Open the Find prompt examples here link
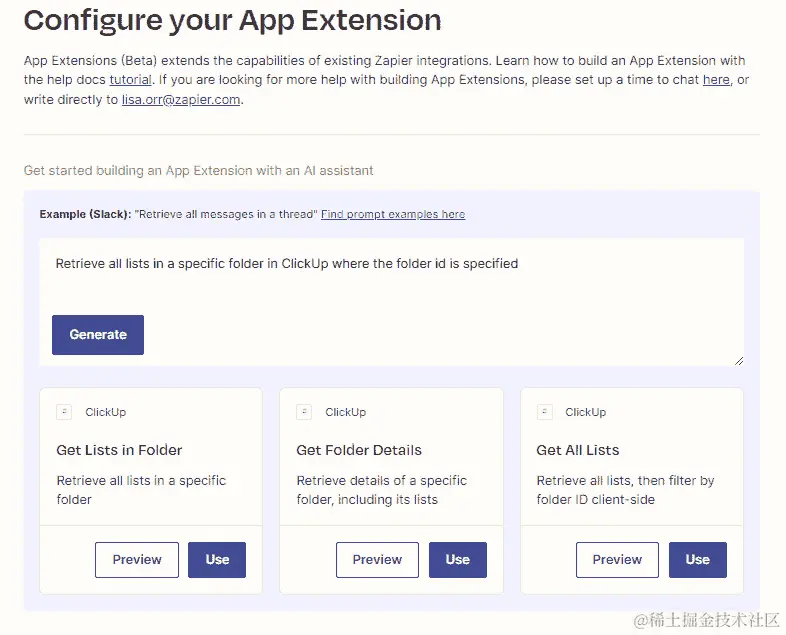The width and height of the screenshot is (786, 635). click(393, 214)
